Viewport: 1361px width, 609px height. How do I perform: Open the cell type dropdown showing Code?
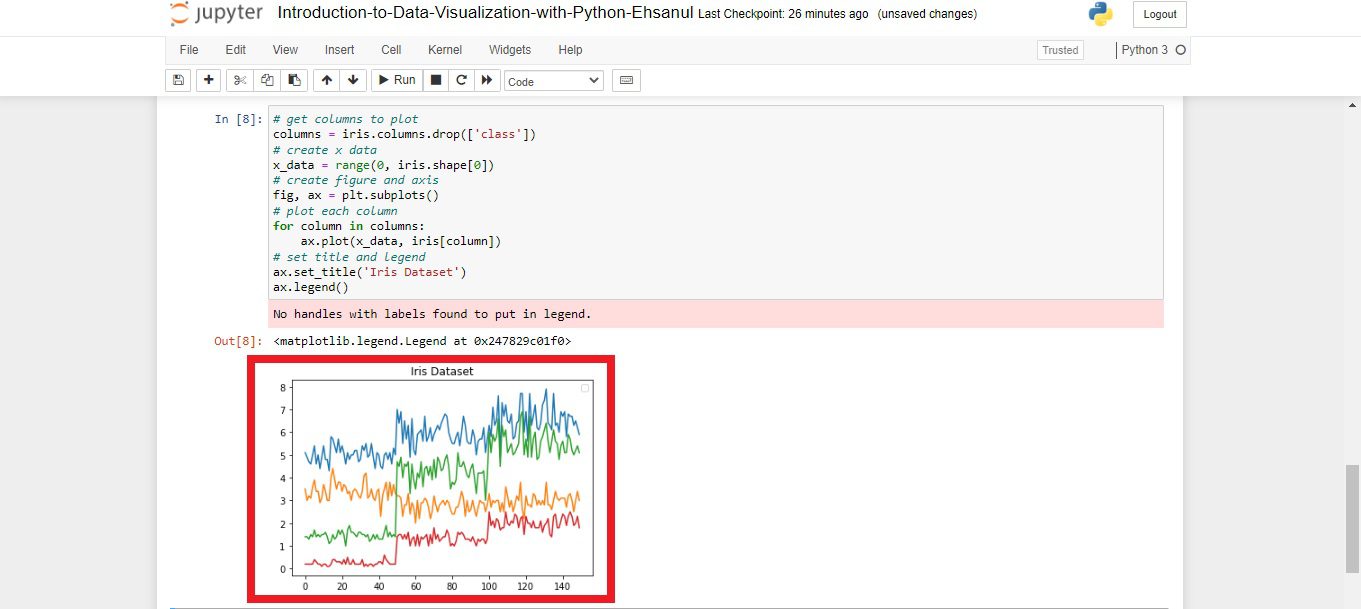pos(553,80)
